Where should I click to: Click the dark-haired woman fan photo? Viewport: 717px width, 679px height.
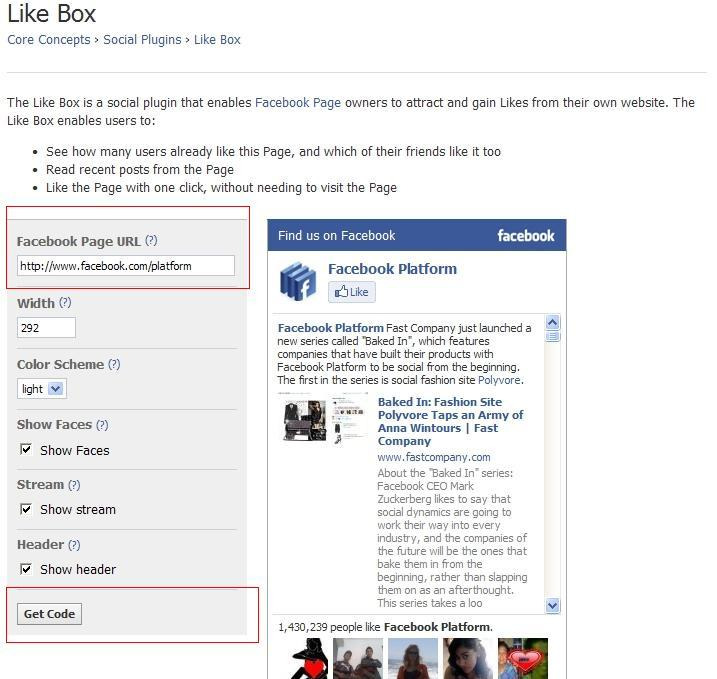467,658
